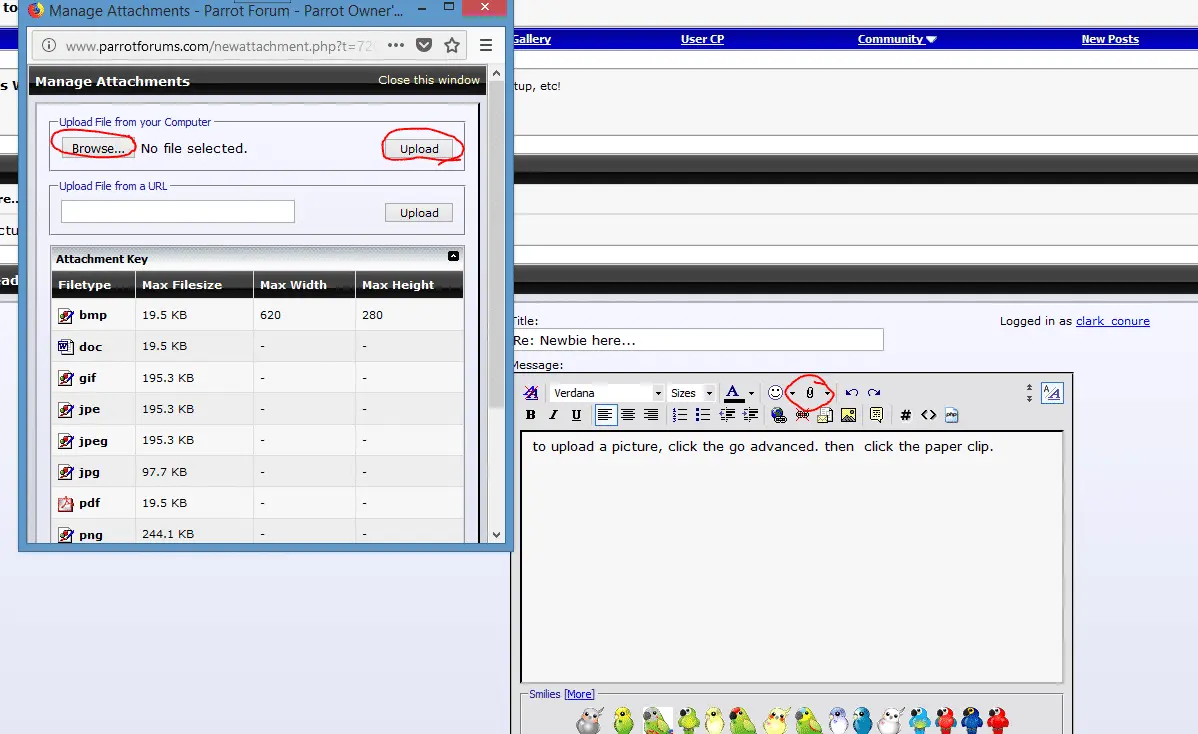Open the Community menu

(897, 39)
